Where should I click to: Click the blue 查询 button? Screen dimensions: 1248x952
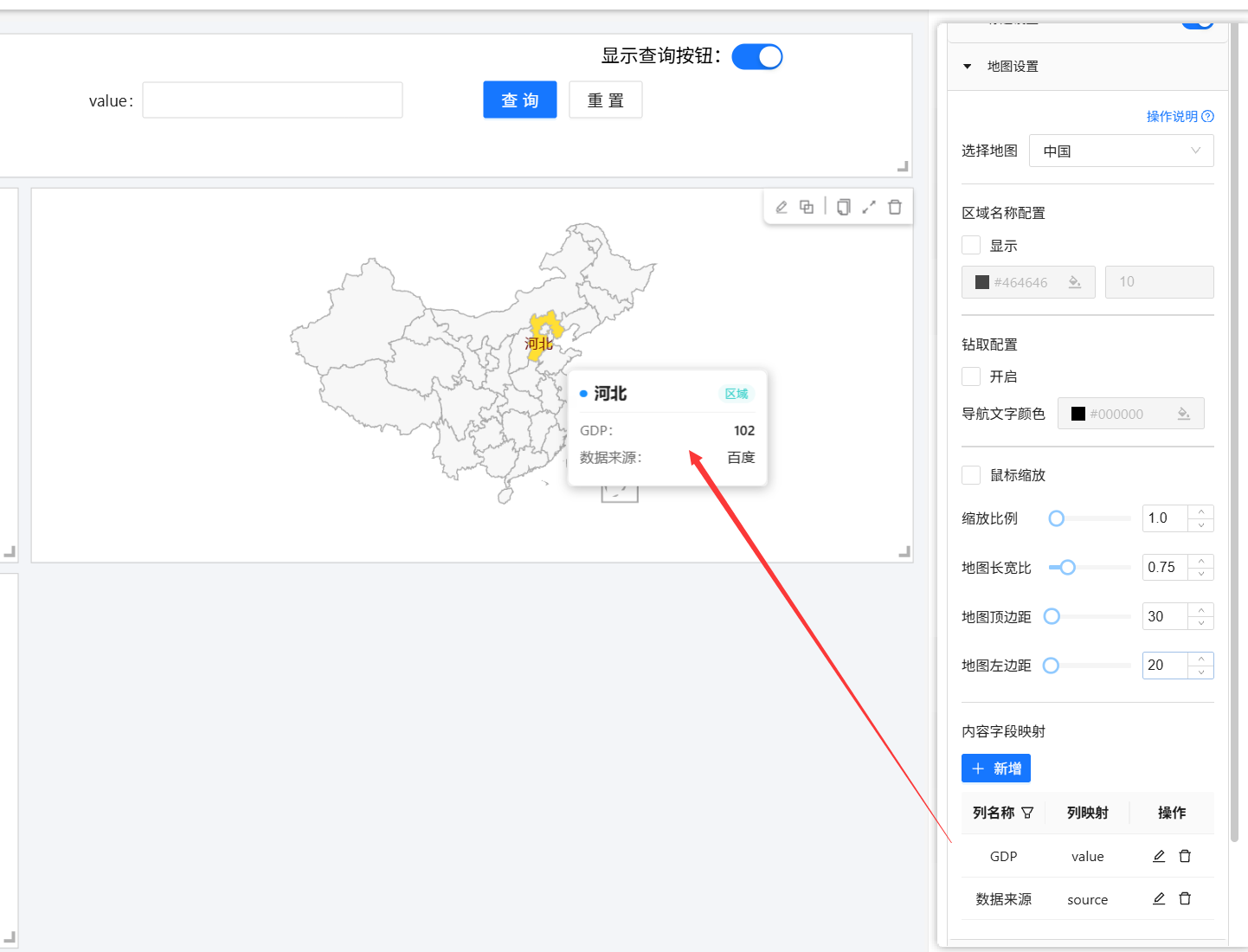tap(519, 100)
